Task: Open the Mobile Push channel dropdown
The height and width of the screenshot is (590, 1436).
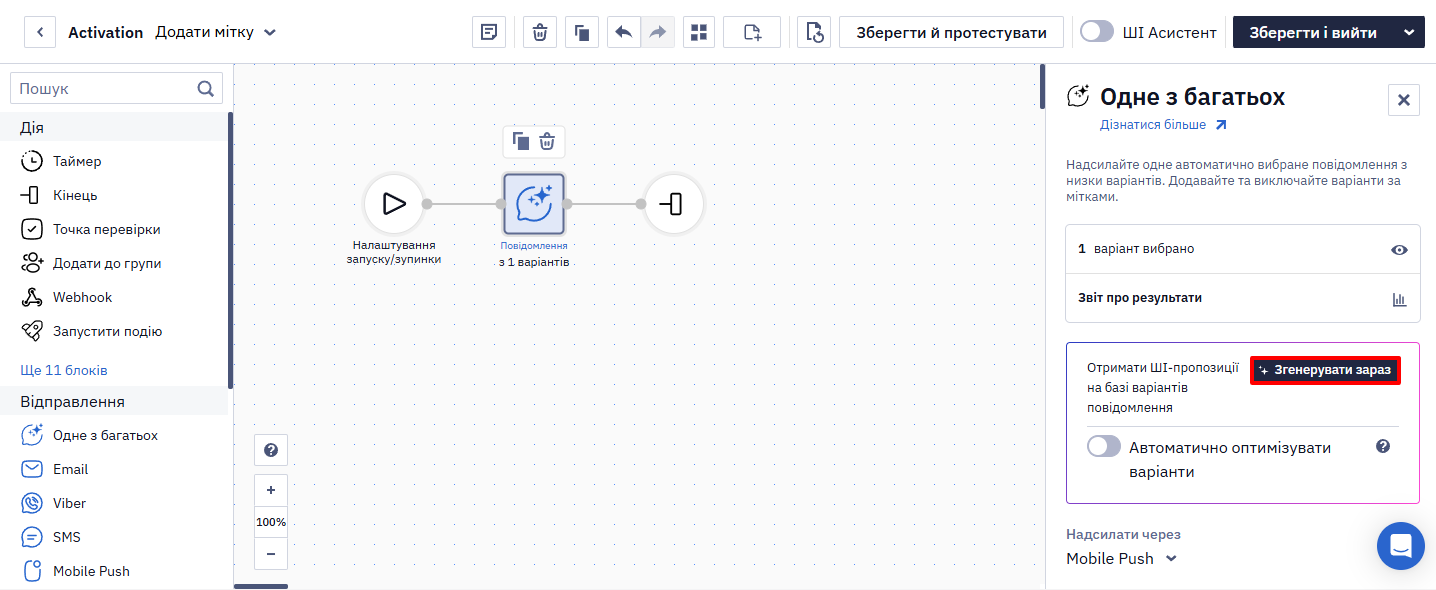Action: point(1122,558)
